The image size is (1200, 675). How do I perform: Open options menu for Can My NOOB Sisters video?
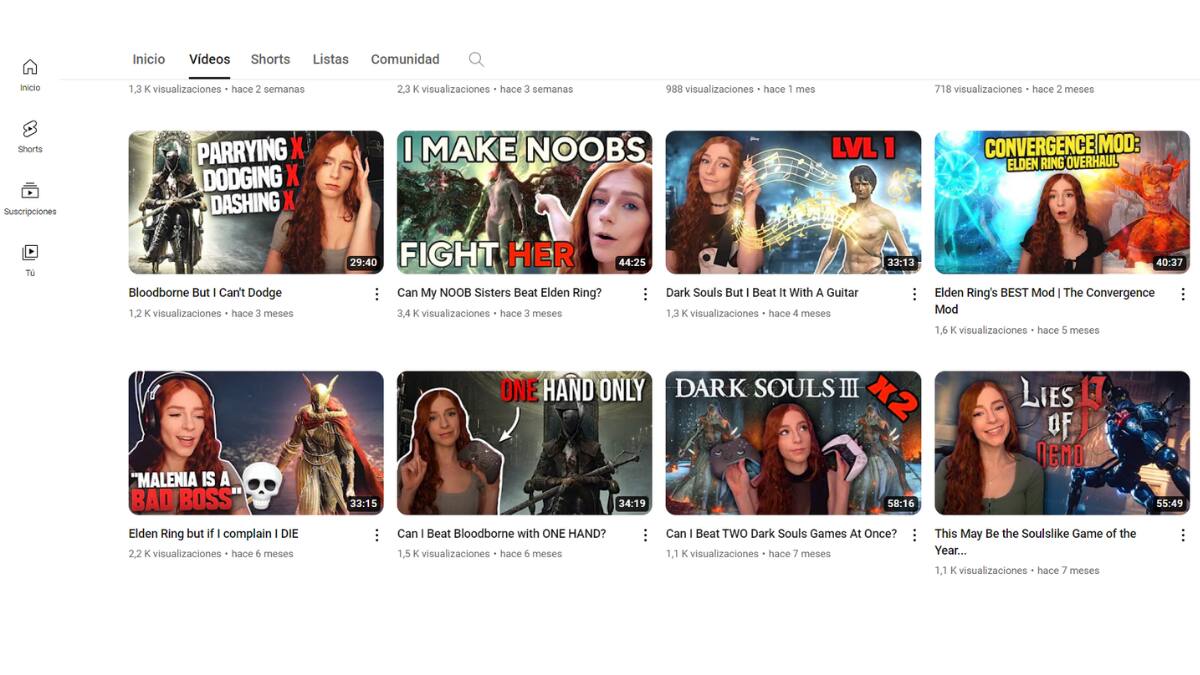tap(645, 294)
